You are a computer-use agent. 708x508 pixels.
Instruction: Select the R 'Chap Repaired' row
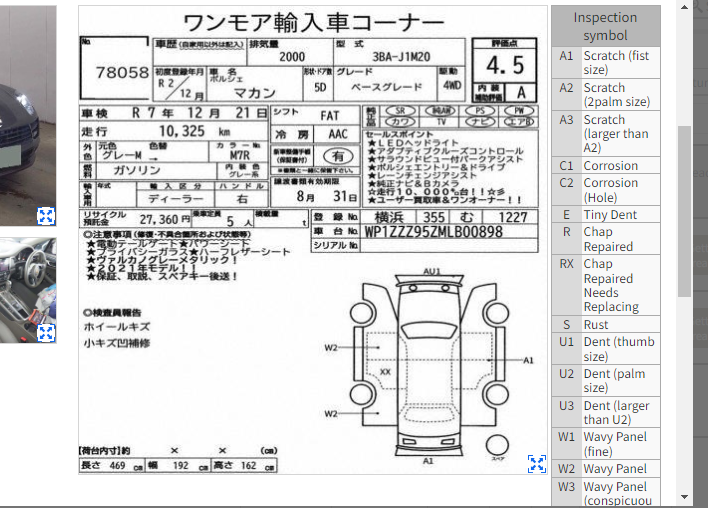[606, 239]
